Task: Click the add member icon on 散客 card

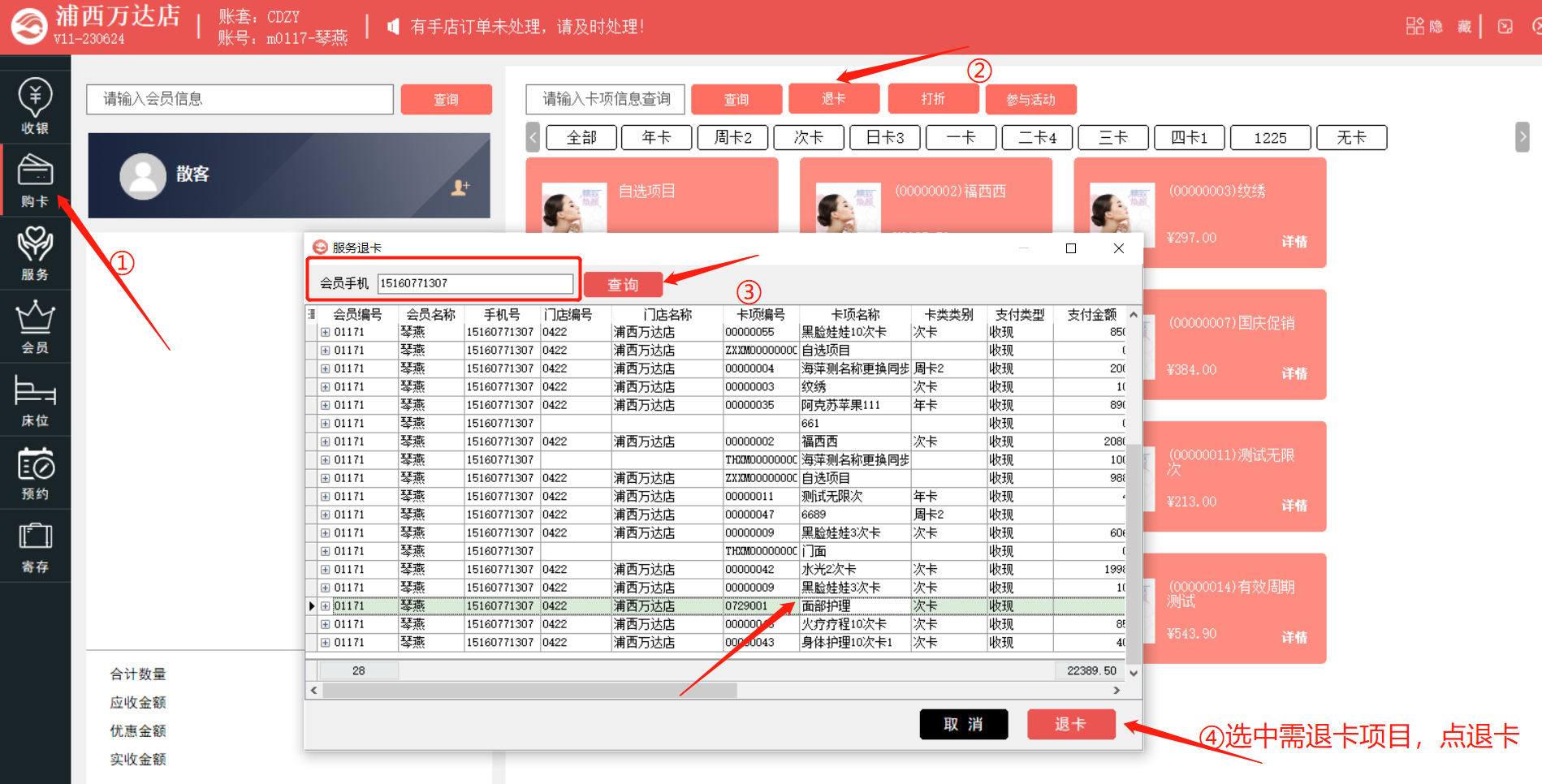Action: pos(460,187)
